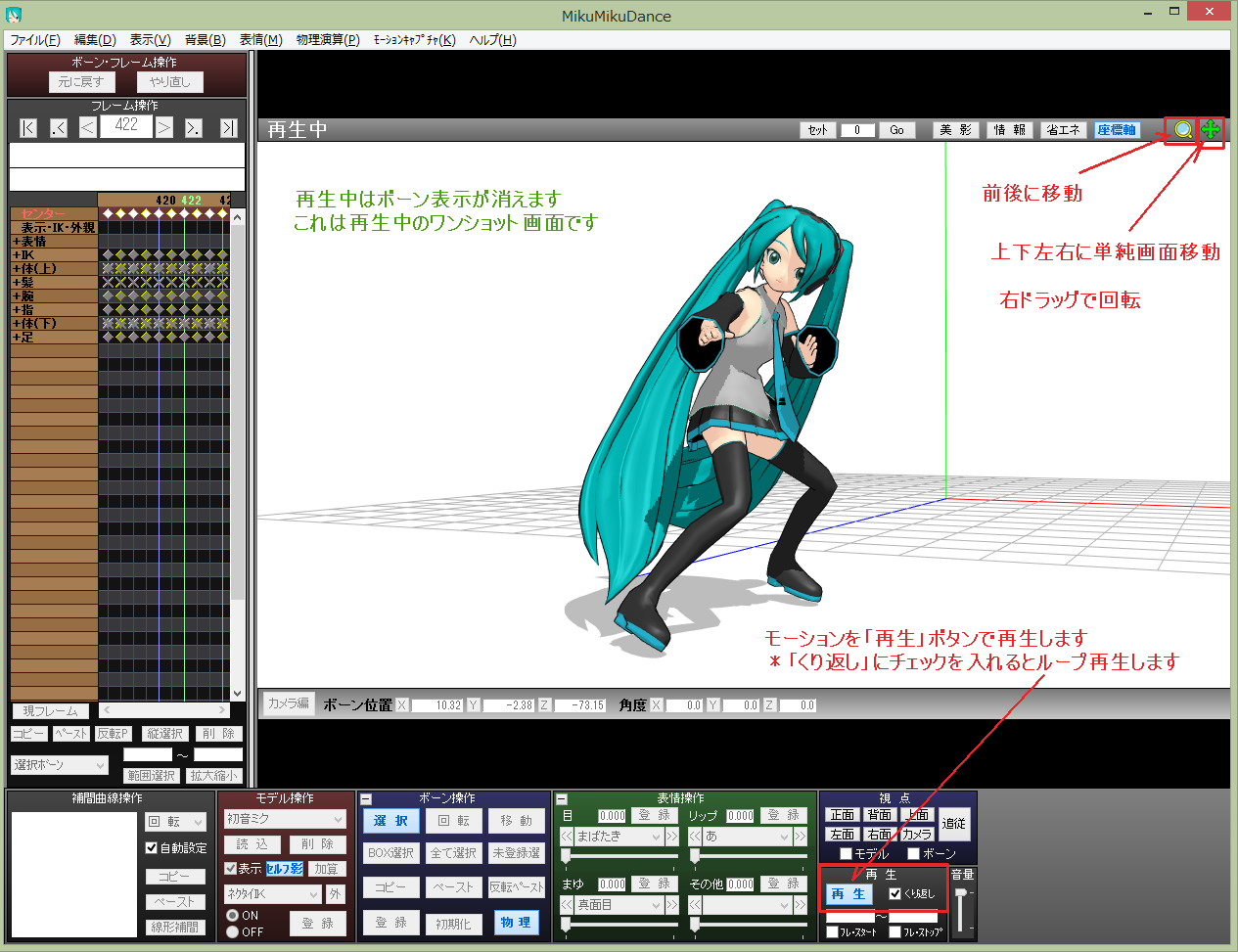Enable the ボーン view follow checkbox
The width and height of the screenshot is (1238, 952).
tap(913, 853)
